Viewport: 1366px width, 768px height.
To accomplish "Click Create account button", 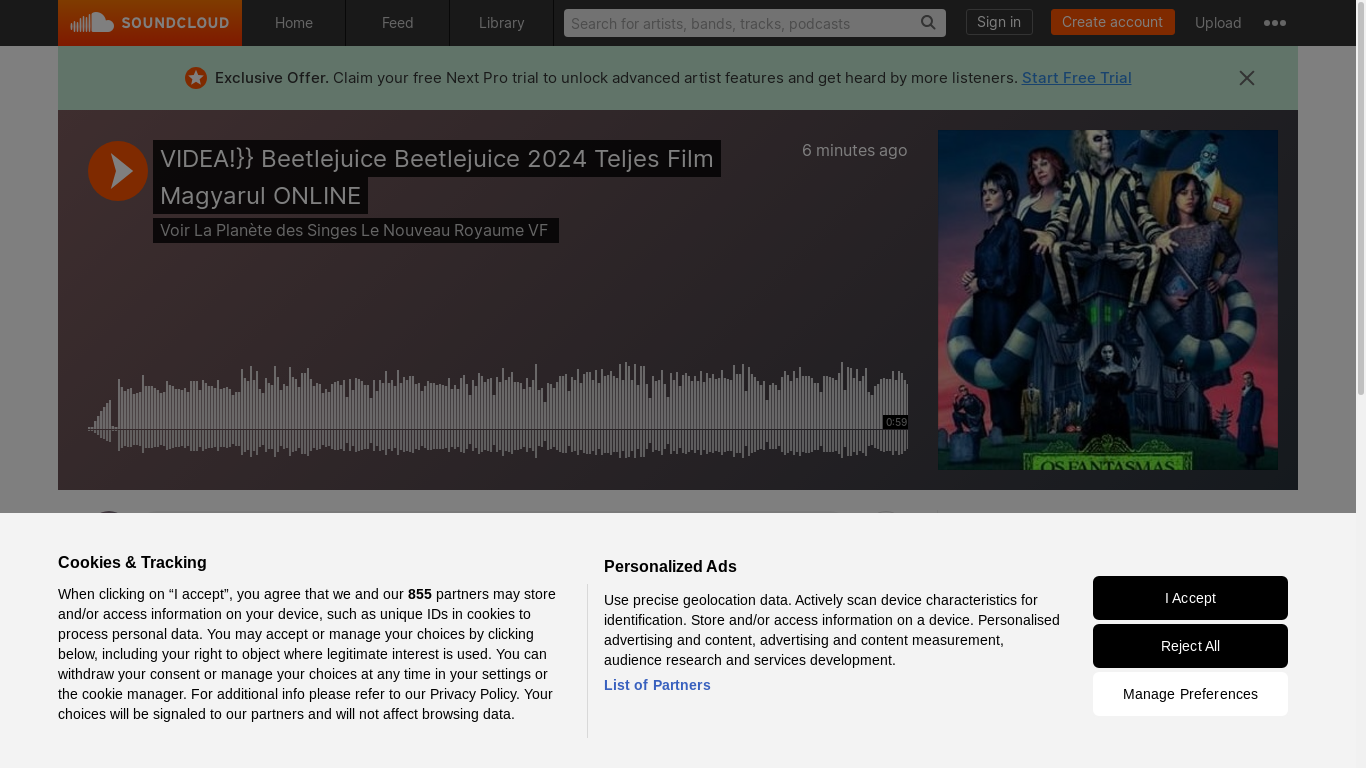I will pos(1112,22).
